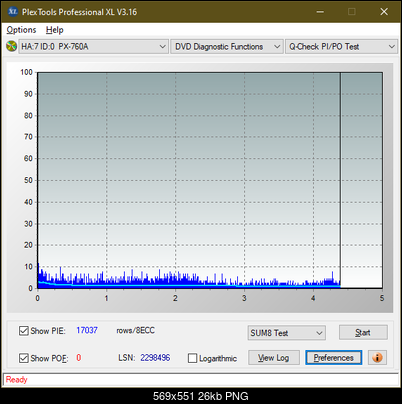Open the Help menu

(x=54, y=30)
